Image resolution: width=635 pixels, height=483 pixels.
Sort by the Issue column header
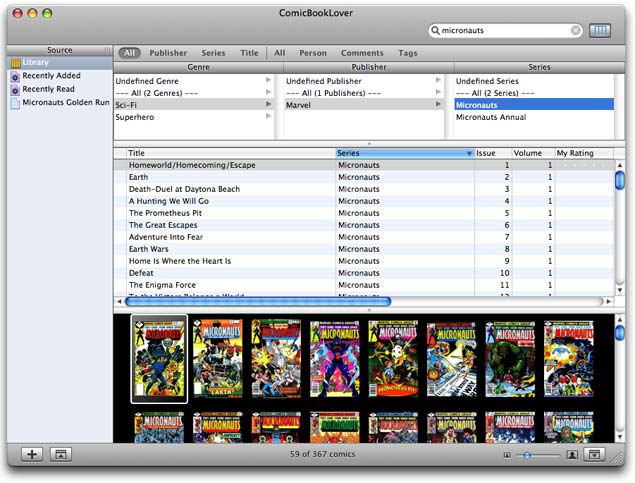point(492,153)
